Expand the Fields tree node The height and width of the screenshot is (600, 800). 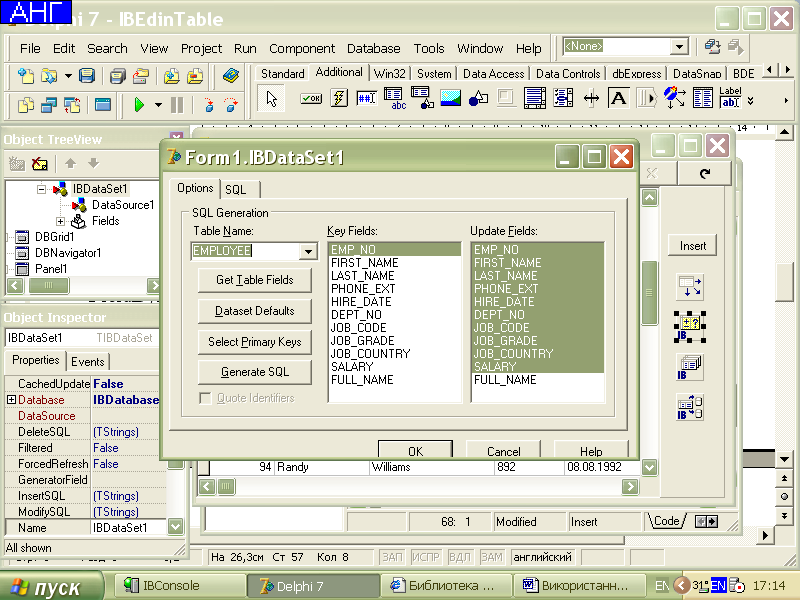tap(60, 221)
